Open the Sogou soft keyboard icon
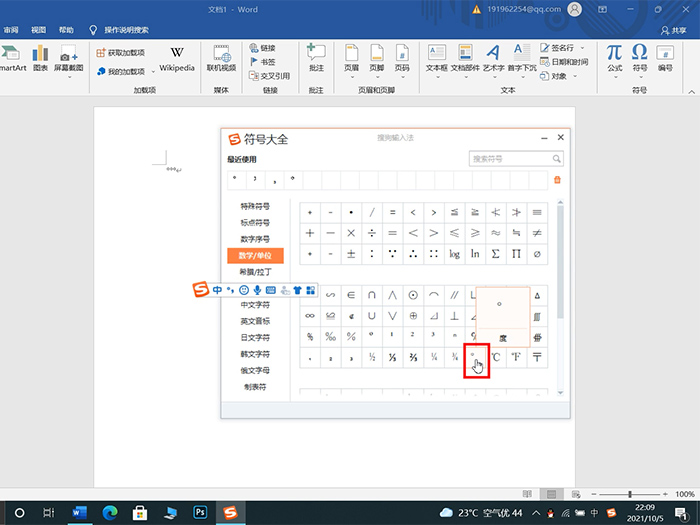 271,290
